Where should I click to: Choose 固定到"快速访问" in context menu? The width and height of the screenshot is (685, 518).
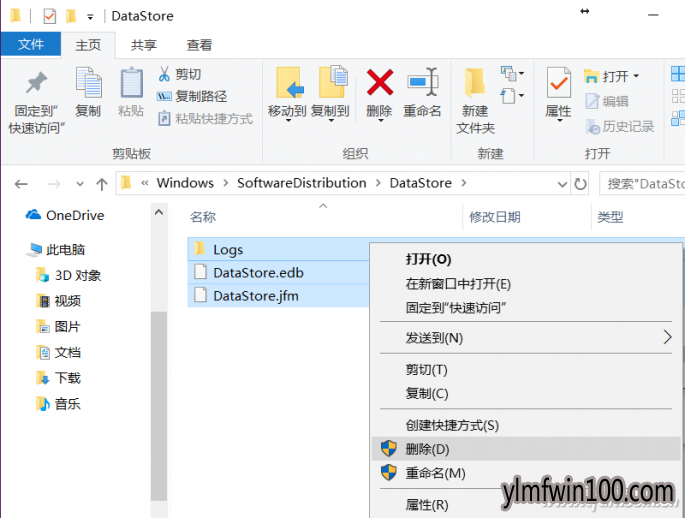click(x=524, y=307)
